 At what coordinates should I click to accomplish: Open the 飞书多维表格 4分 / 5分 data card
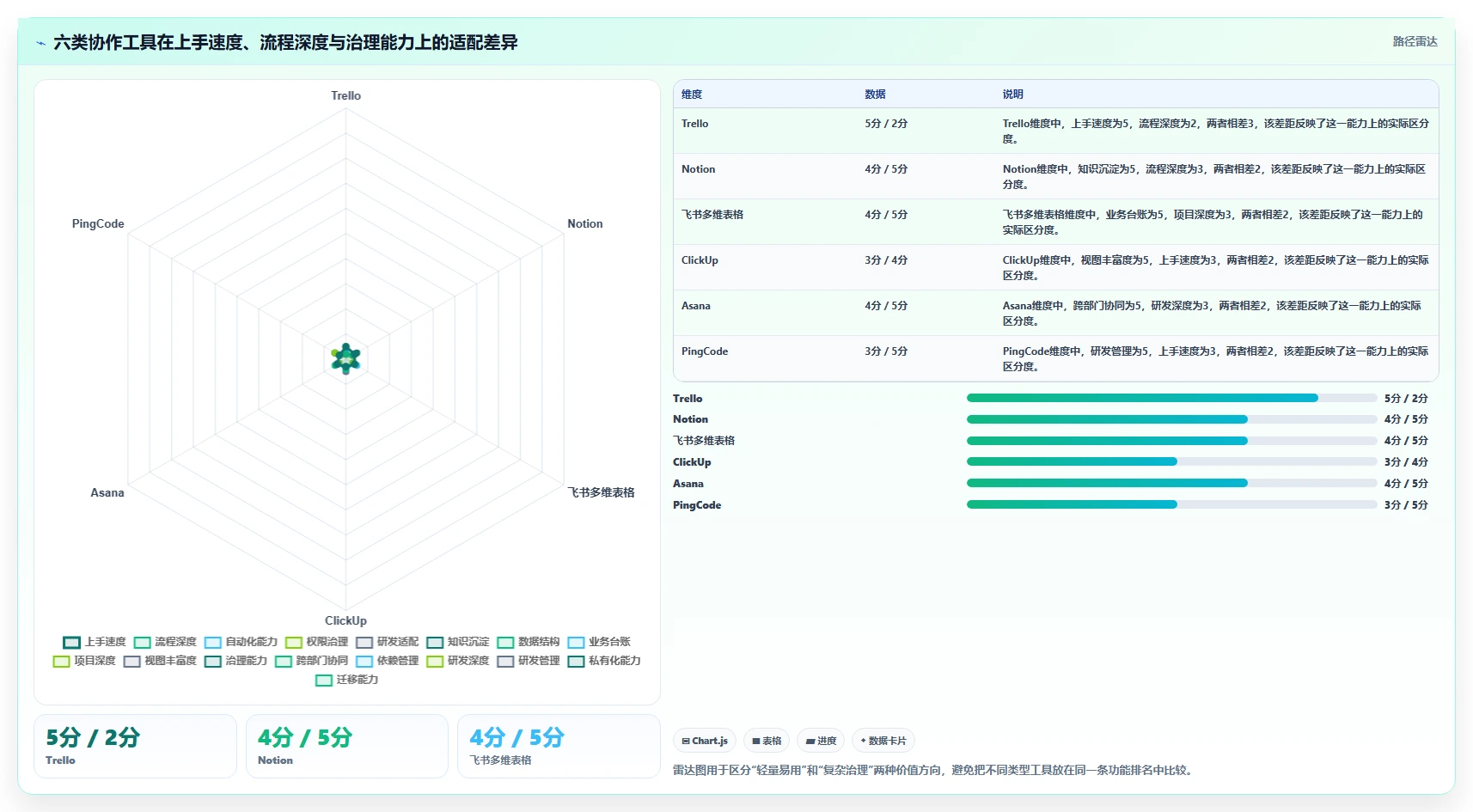559,746
